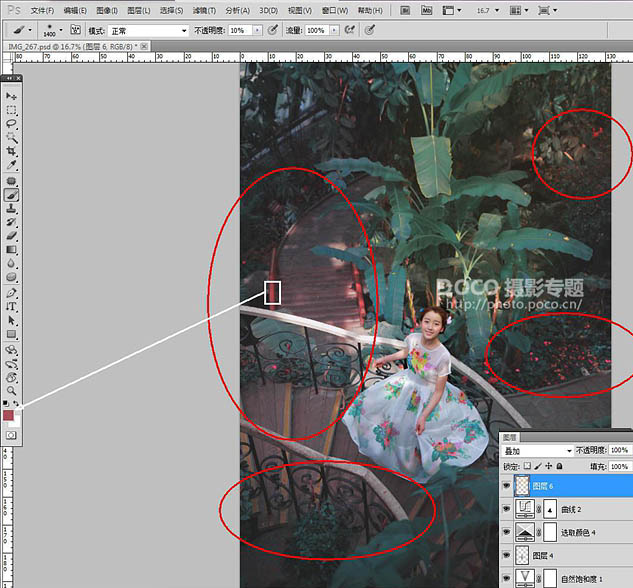This screenshot has height=588, width=633.
Task: Select the Pen tool
Action: tap(11, 293)
